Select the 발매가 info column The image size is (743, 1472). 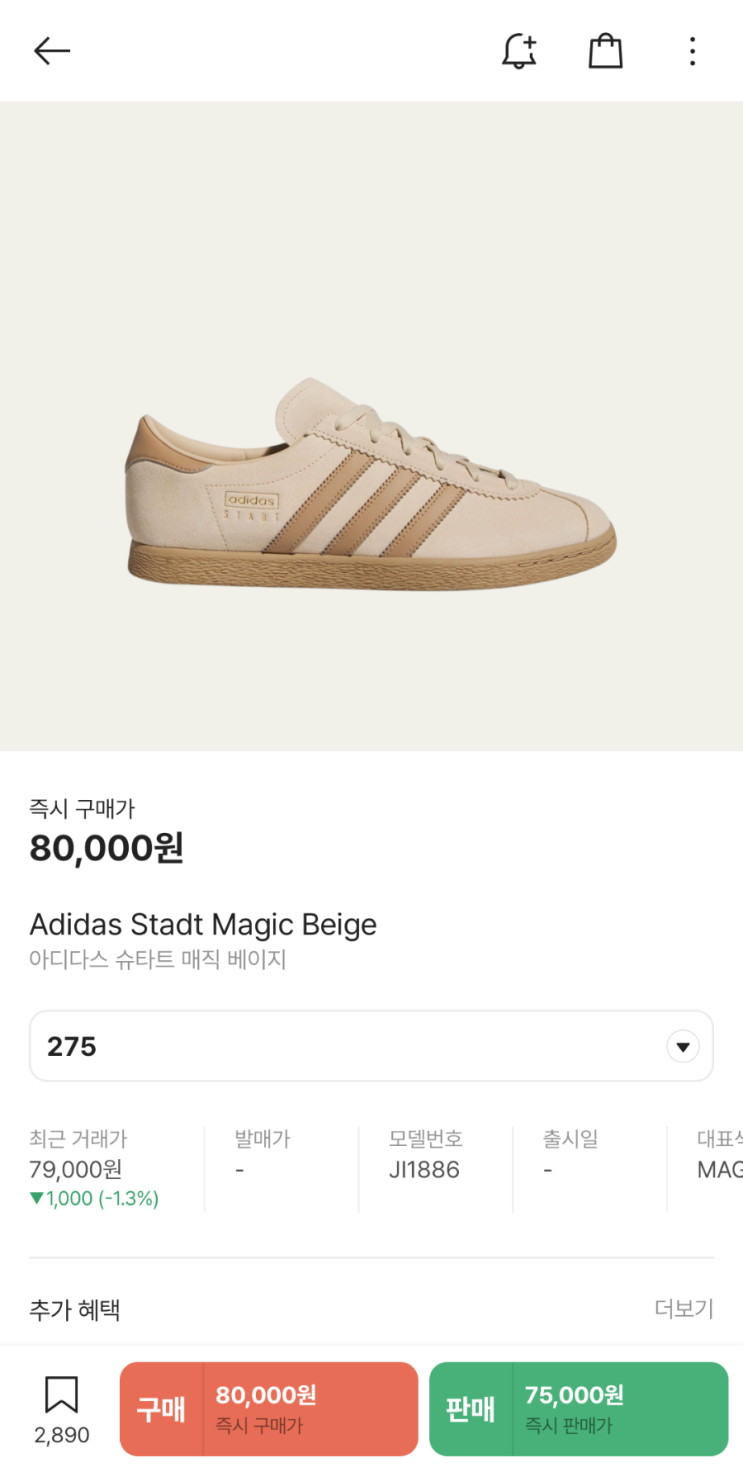(262, 1153)
